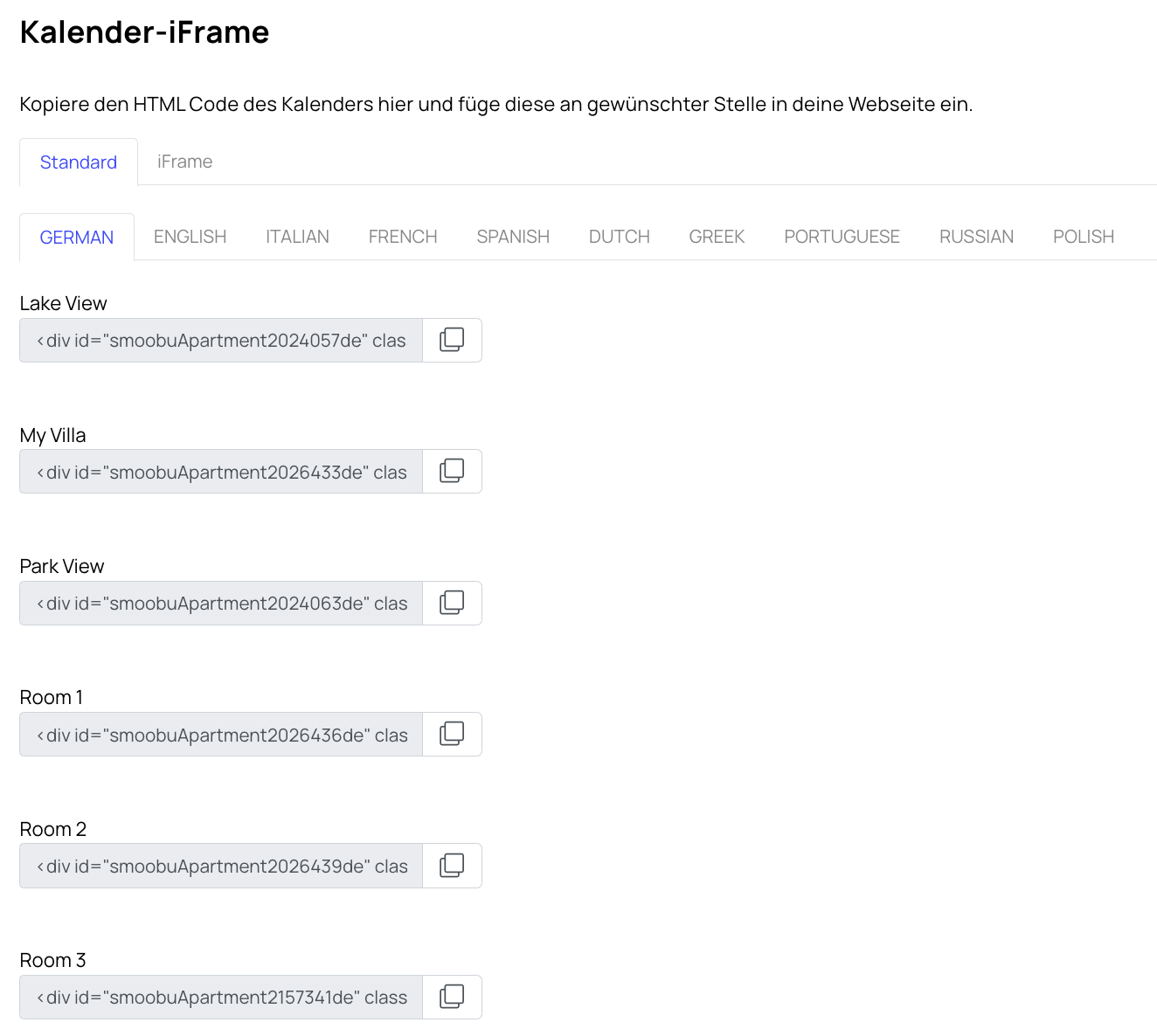Open the ITALIAN language tab
The height and width of the screenshot is (1036, 1157).
[x=297, y=237]
